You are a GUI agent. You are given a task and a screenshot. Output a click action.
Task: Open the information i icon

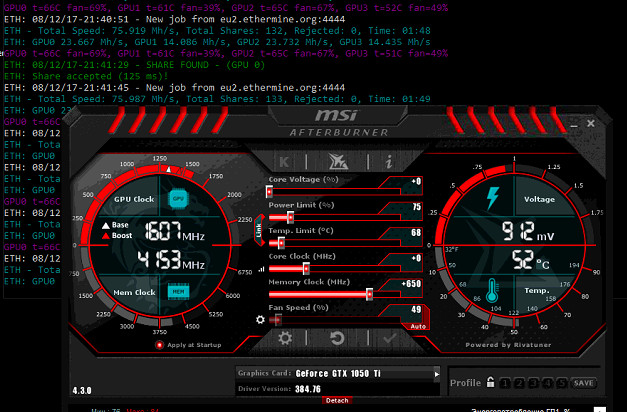[x=389, y=162]
